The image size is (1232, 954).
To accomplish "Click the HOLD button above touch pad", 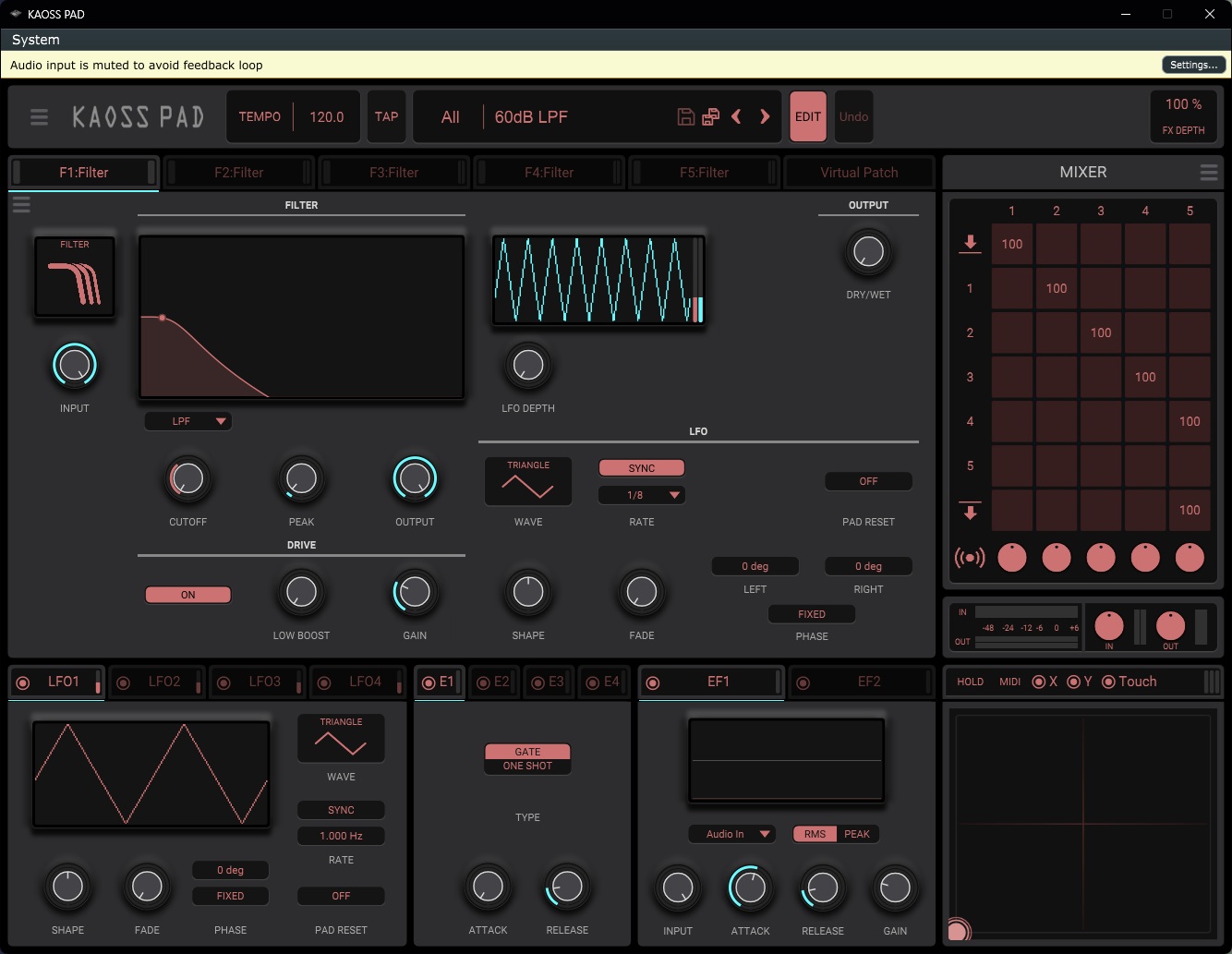I will pos(970,682).
